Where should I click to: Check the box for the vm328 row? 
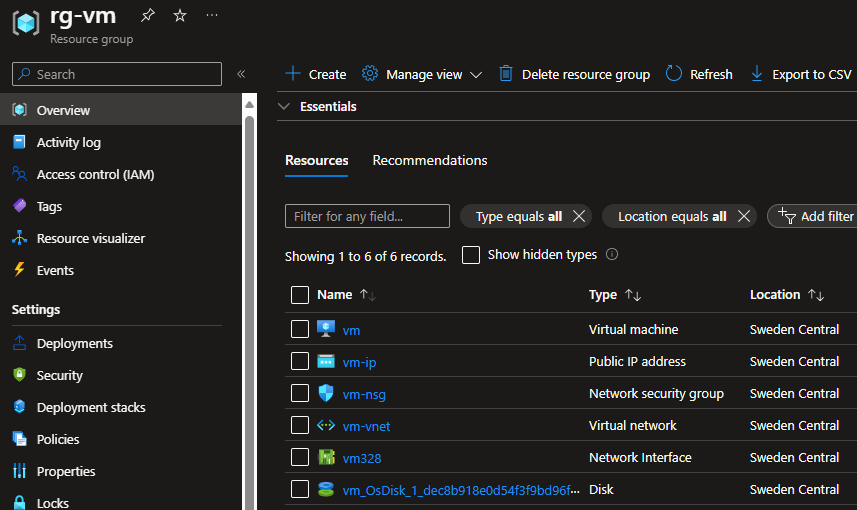tap(300, 457)
